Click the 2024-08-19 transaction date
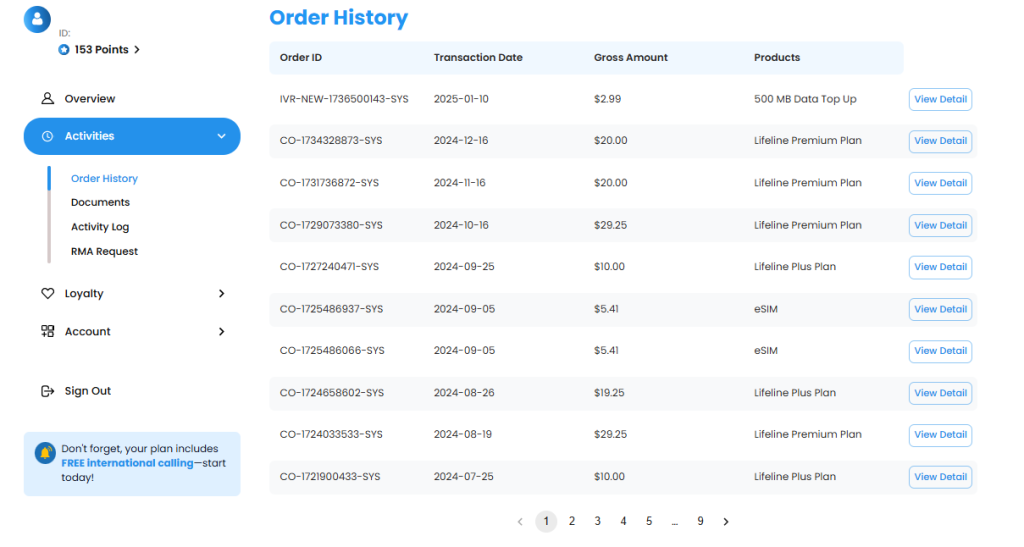The width and height of the screenshot is (1024, 547). point(463,435)
